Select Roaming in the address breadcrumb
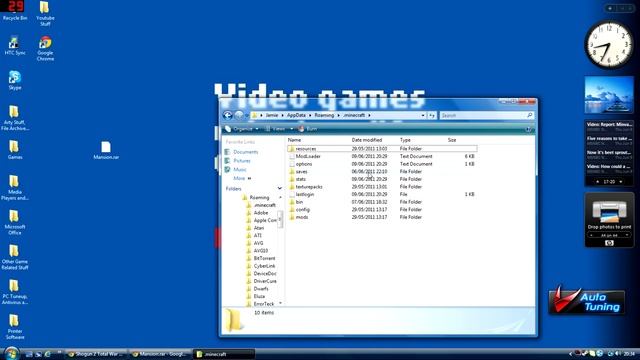Image resolution: width=640 pixels, height=360 pixels. (x=324, y=116)
